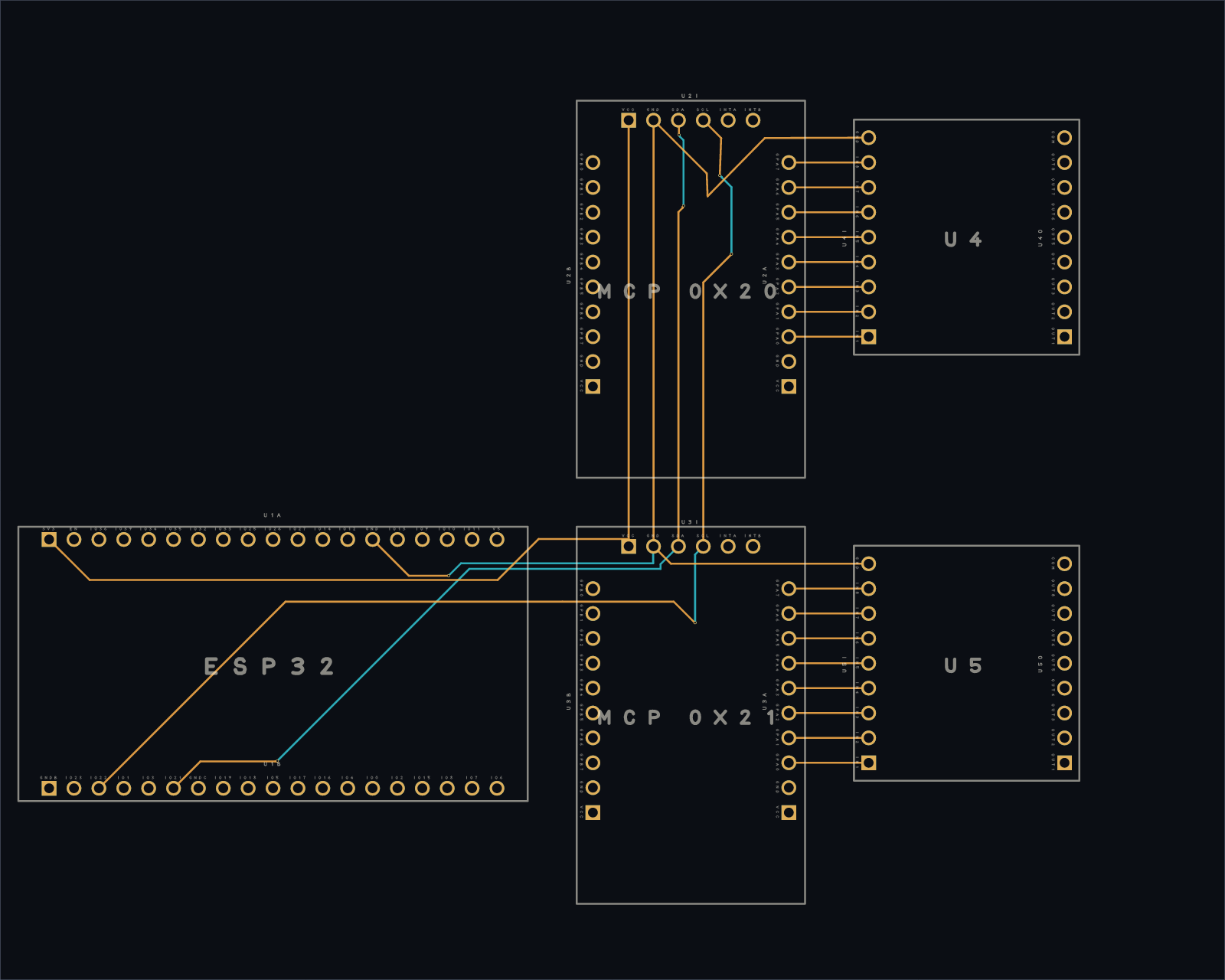Click the OUT8 pad on U4
Viewport: 1225px width, 980px height.
coord(1064,162)
